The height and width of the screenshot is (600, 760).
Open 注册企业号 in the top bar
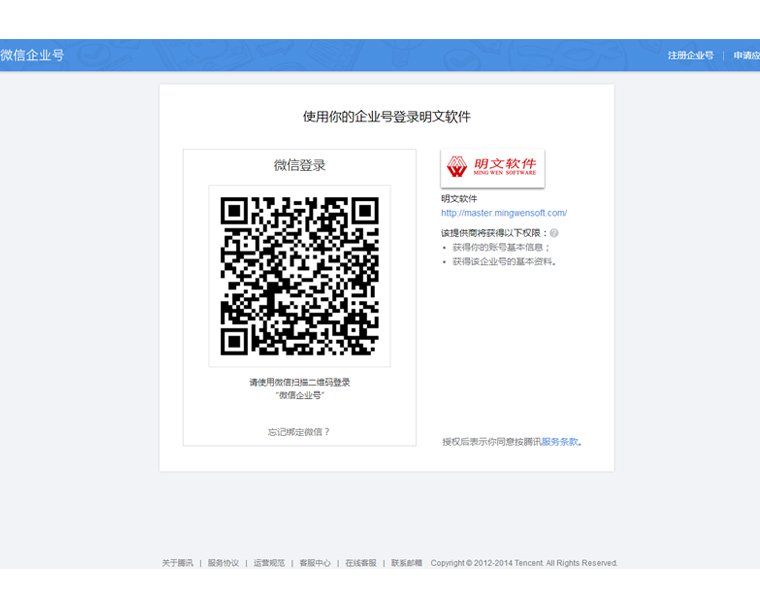pyautogui.click(x=690, y=56)
